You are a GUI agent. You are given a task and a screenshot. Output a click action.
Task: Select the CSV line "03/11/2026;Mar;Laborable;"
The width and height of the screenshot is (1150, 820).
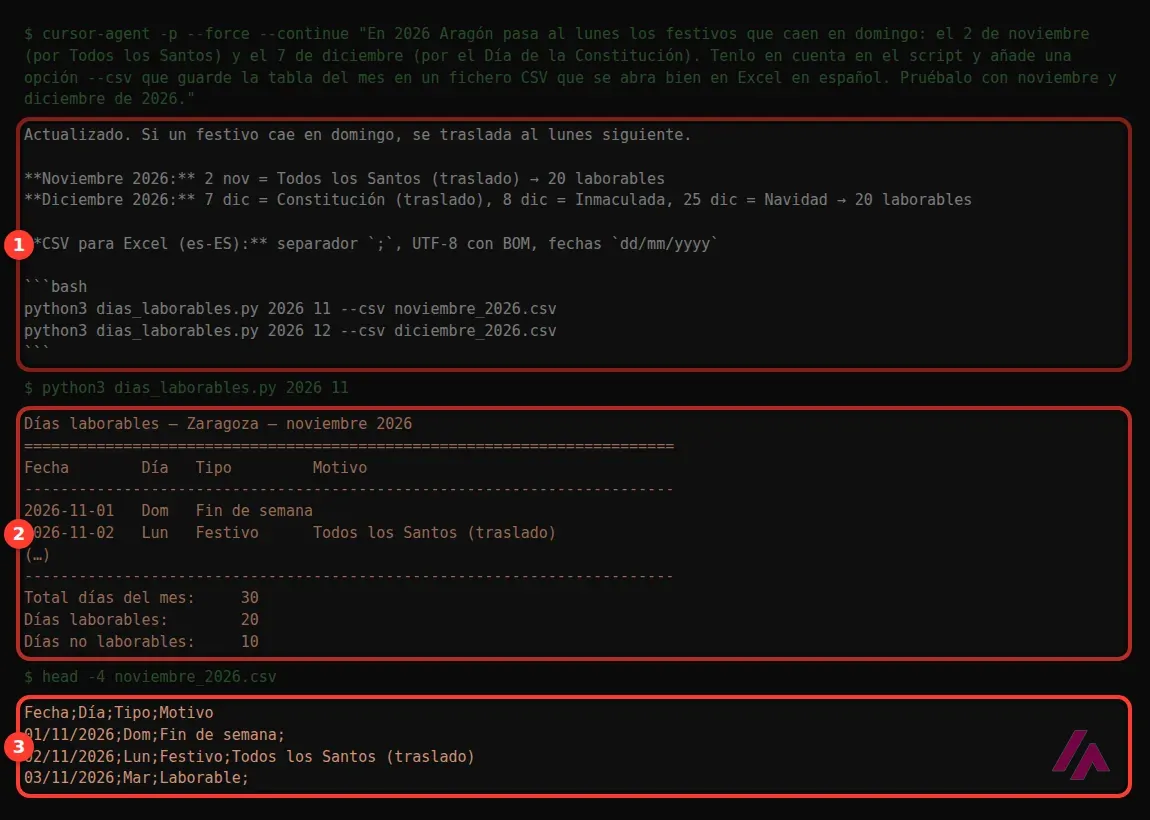(x=136, y=777)
